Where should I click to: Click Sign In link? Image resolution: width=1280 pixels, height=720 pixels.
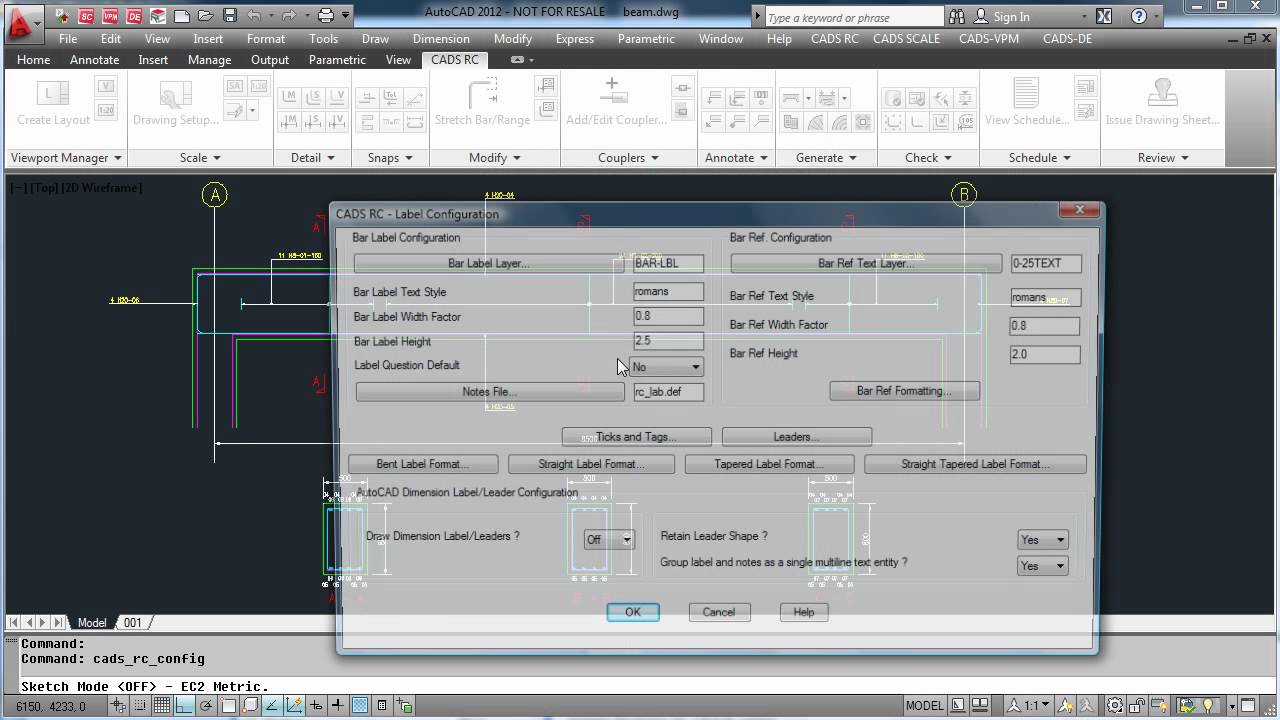click(x=1011, y=17)
